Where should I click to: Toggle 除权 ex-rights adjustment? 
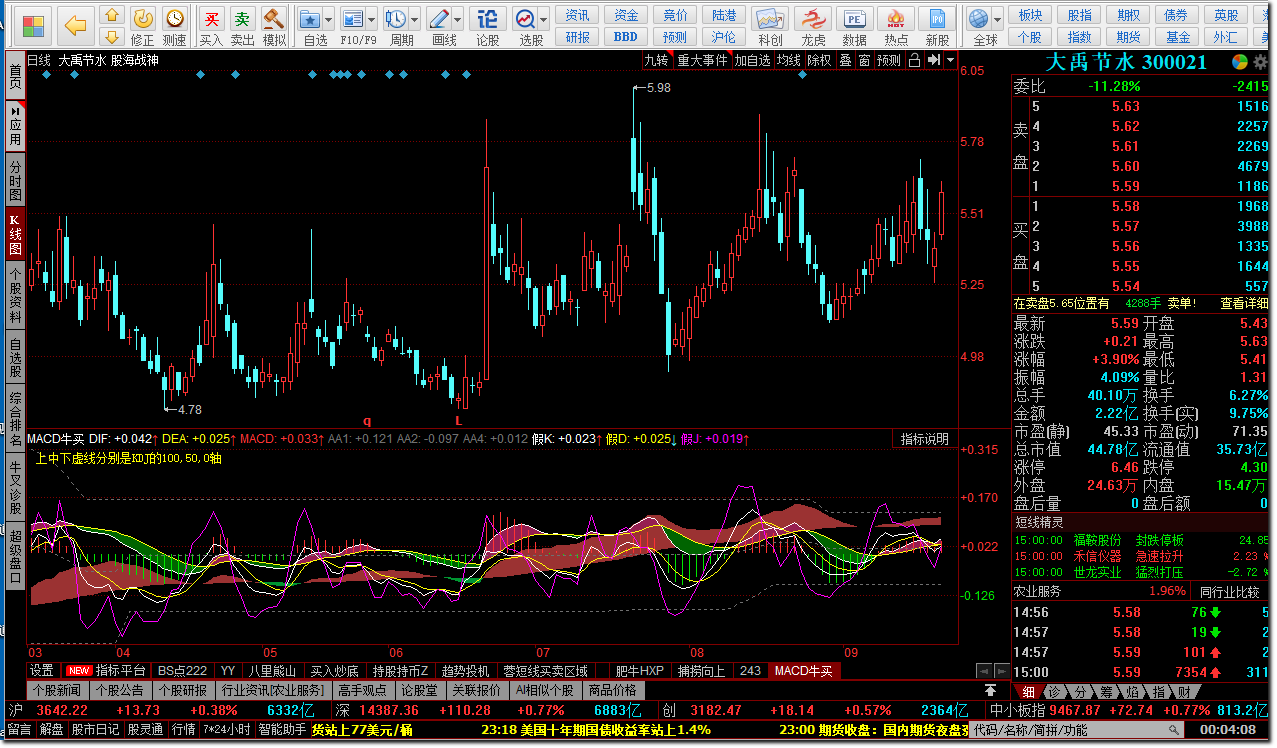pos(820,60)
